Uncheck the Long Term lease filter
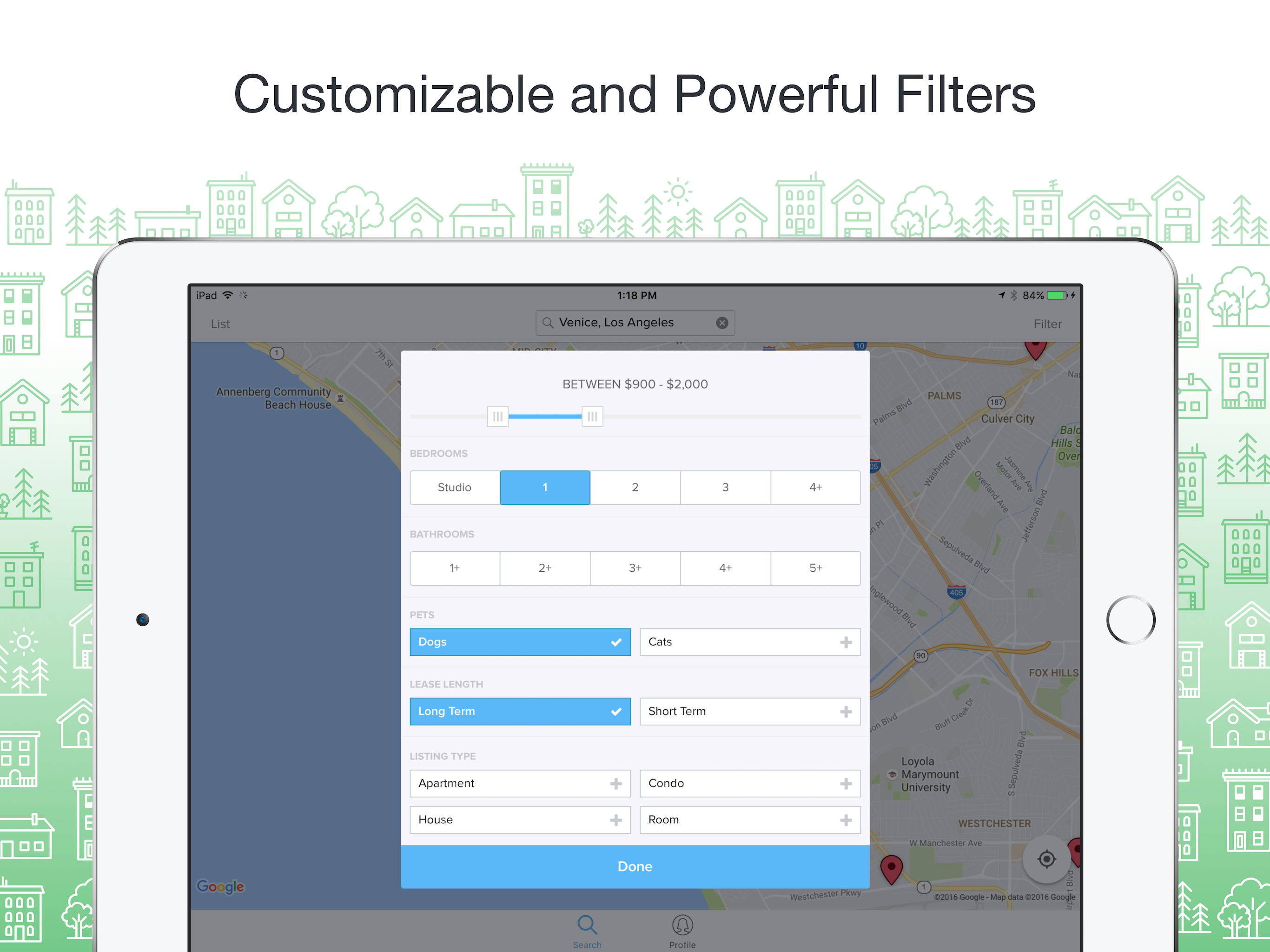The width and height of the screenshot is (1270, 952). point(520,711)
